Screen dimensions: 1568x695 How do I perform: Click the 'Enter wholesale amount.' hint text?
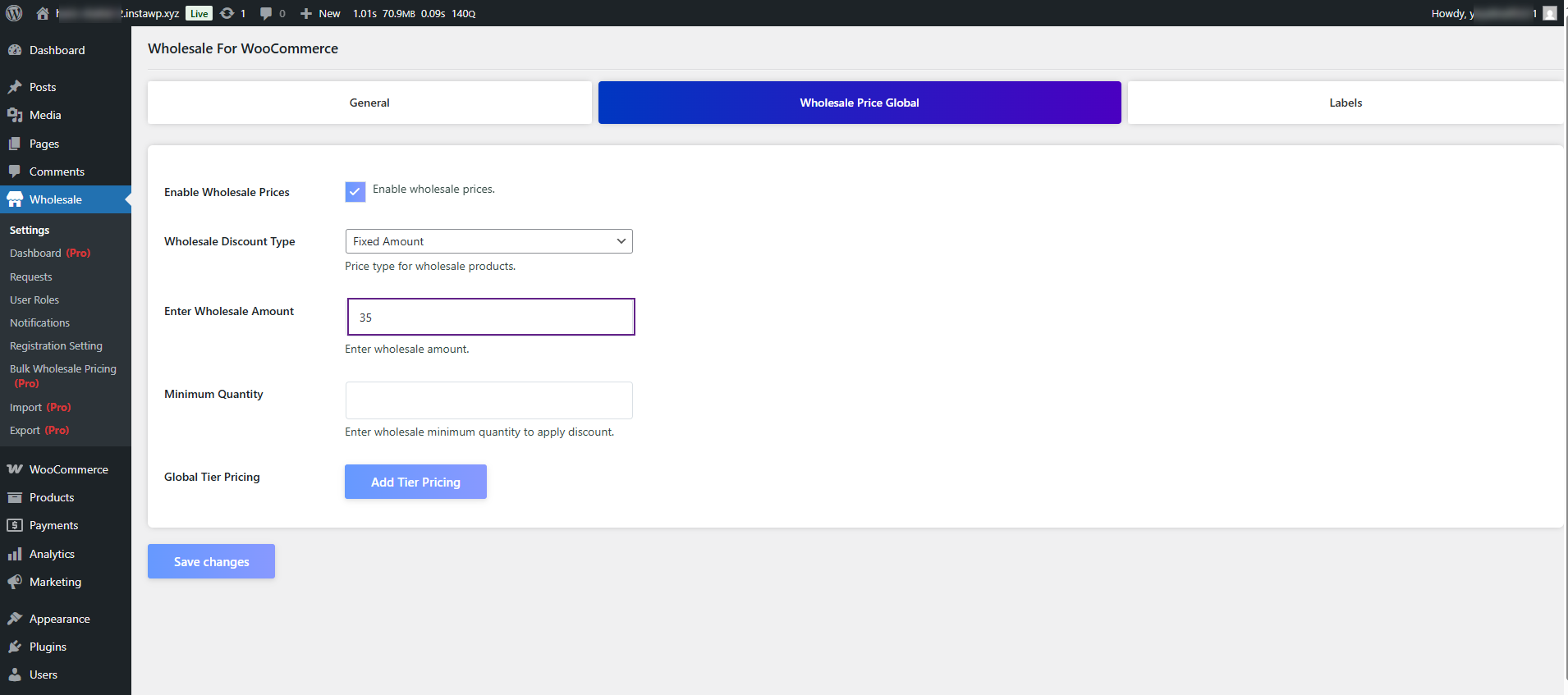pyautogui.click(x=407, y=349)
